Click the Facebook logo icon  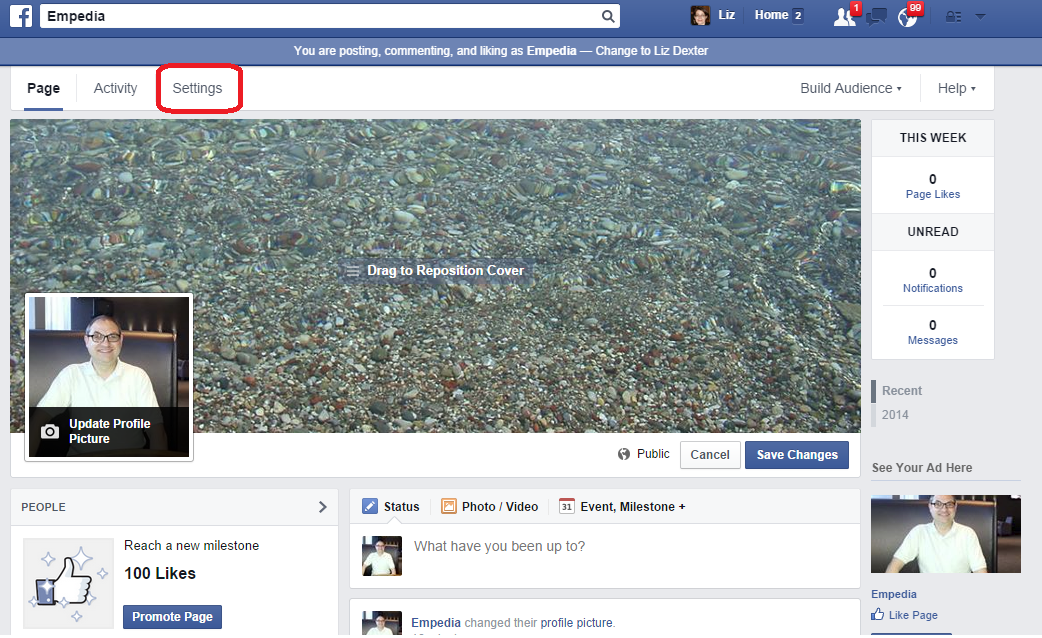(21, 16)
